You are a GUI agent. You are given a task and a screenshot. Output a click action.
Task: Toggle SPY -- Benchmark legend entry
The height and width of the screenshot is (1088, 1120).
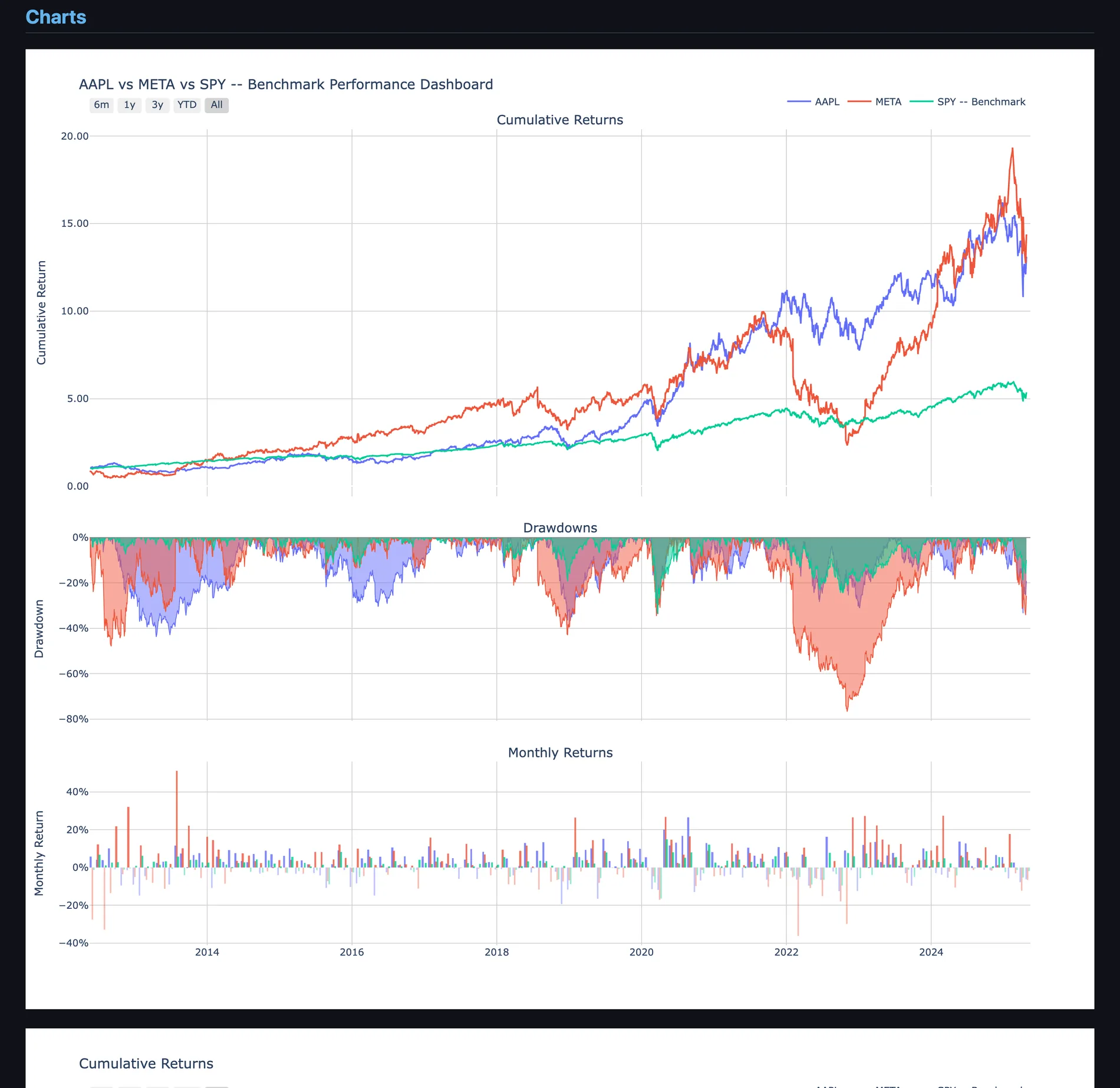tap(967, 102)
